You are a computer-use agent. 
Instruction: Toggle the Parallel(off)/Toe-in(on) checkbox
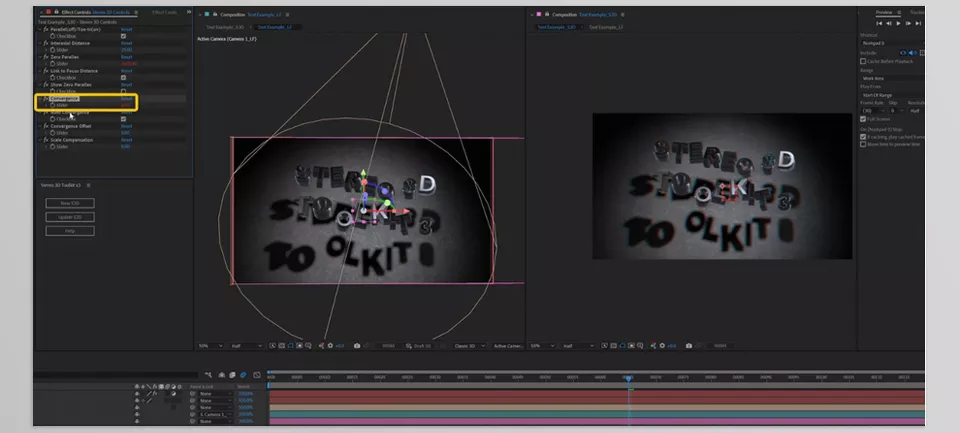coord(124,36)
